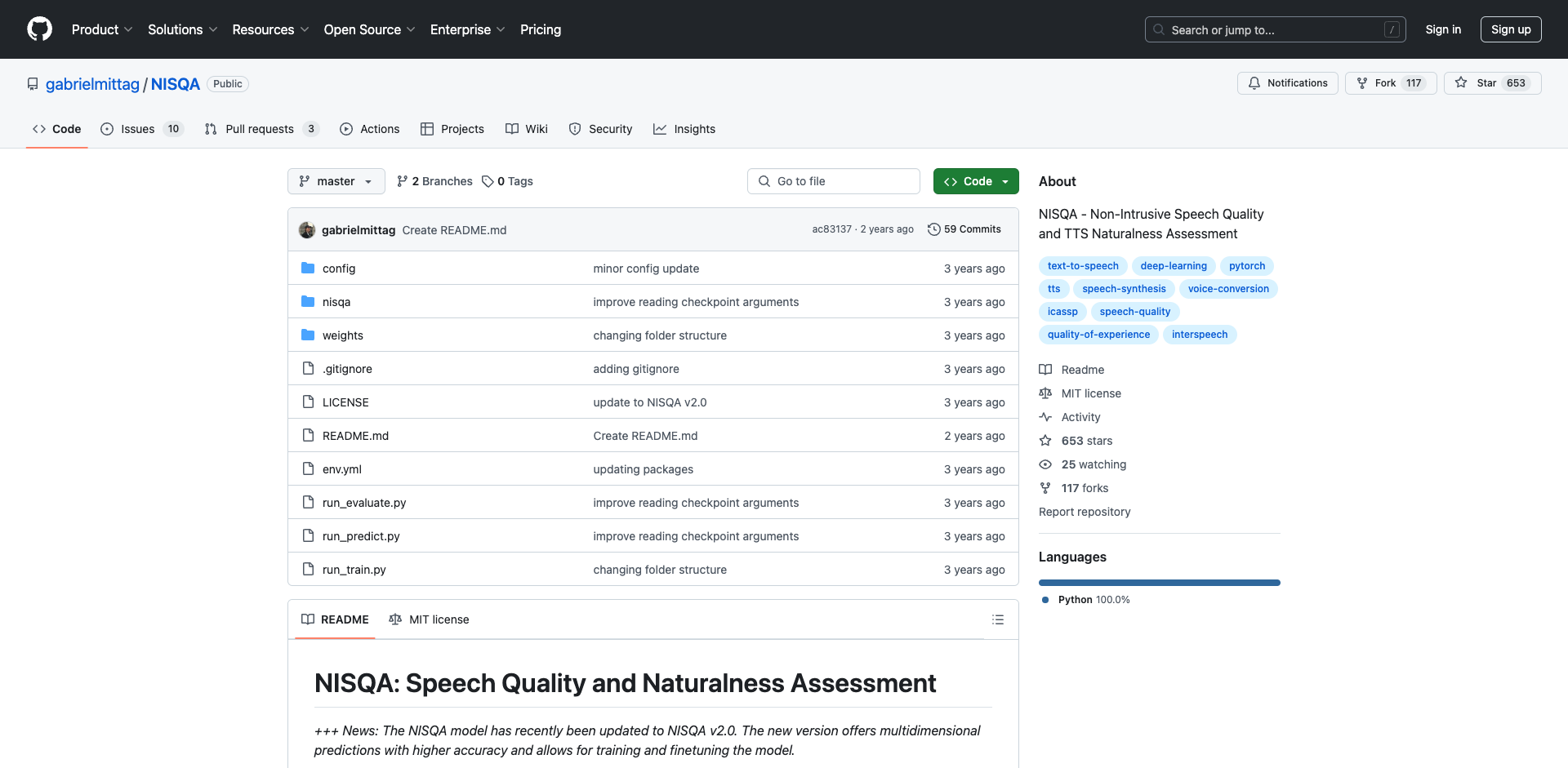Open the README outline list icon
1568x768 pixels.
click(x=997, y=619)
